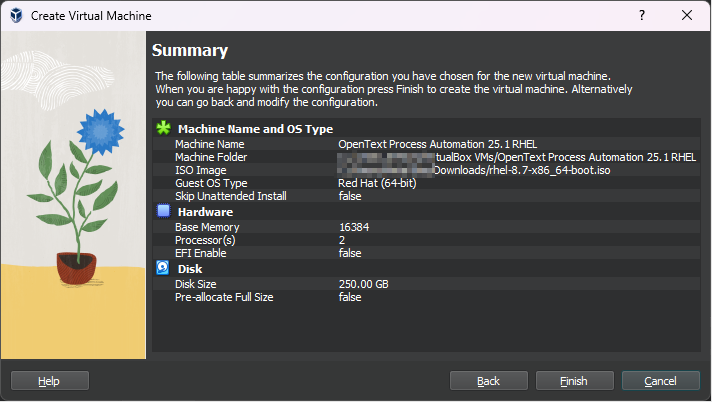Image resolution: width=712 pixels, height=402 pixels.
Task: Click the Guest OS Type row
Action: point(210,183)
